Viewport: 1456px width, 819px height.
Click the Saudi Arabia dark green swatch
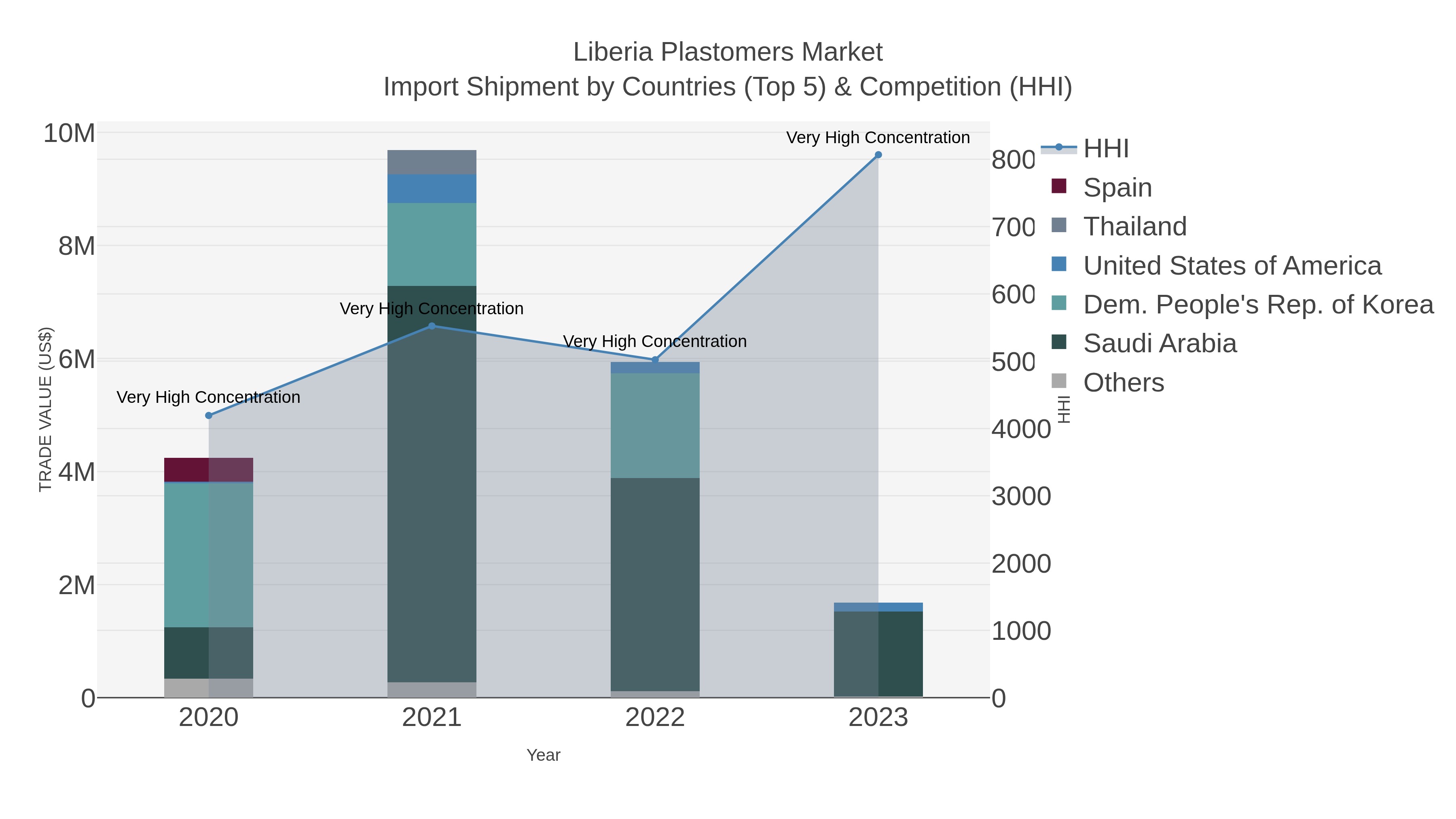1059,342
